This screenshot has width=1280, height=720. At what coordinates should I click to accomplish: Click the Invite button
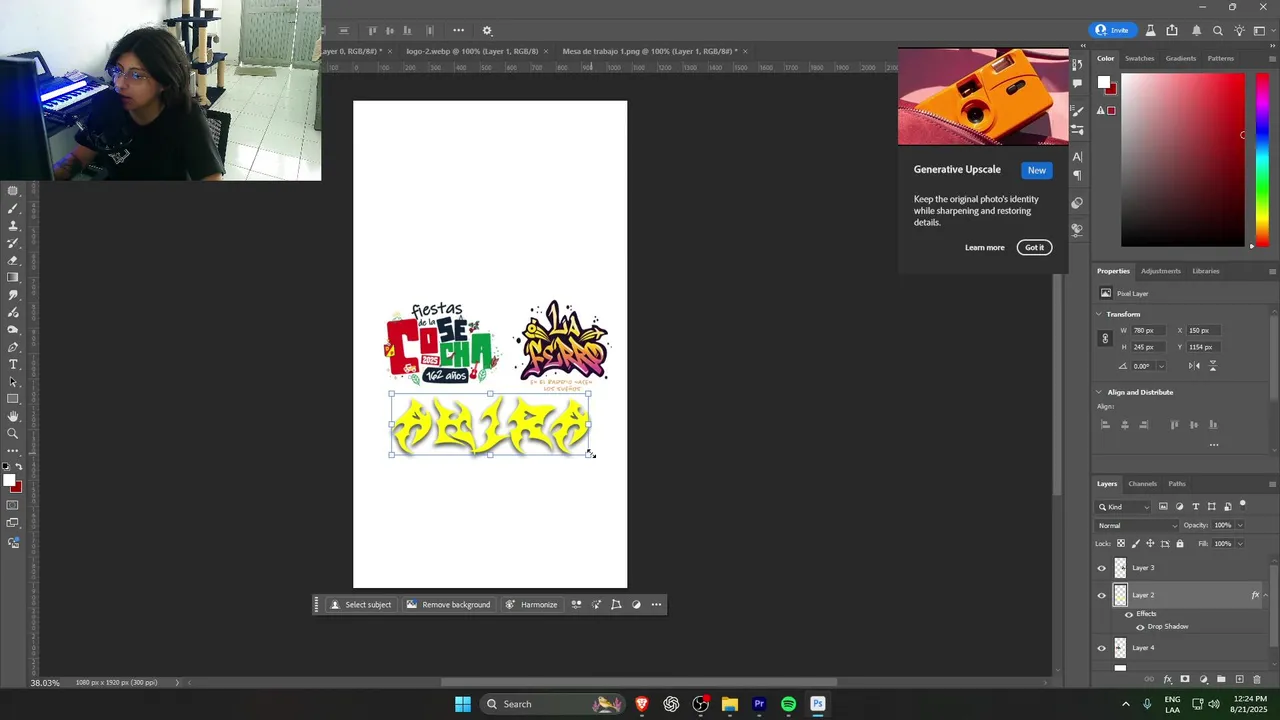click(1112, 30)
